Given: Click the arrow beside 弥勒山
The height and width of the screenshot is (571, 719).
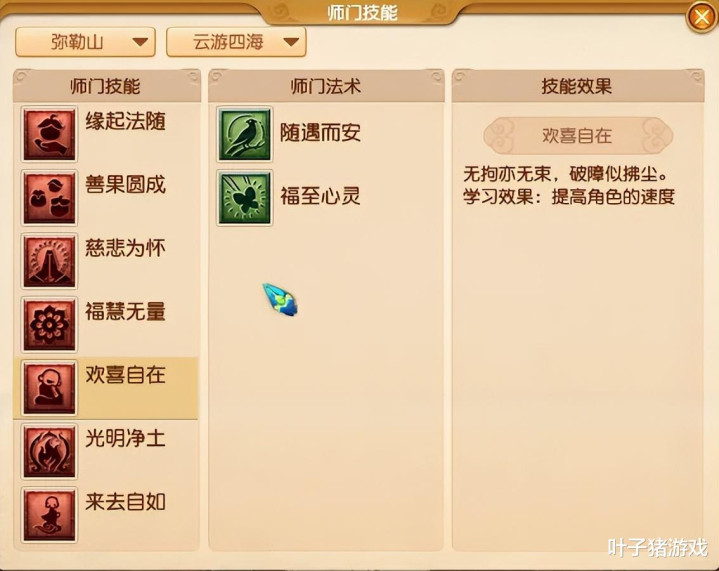Looking at the screenshot, I should 140,42.
